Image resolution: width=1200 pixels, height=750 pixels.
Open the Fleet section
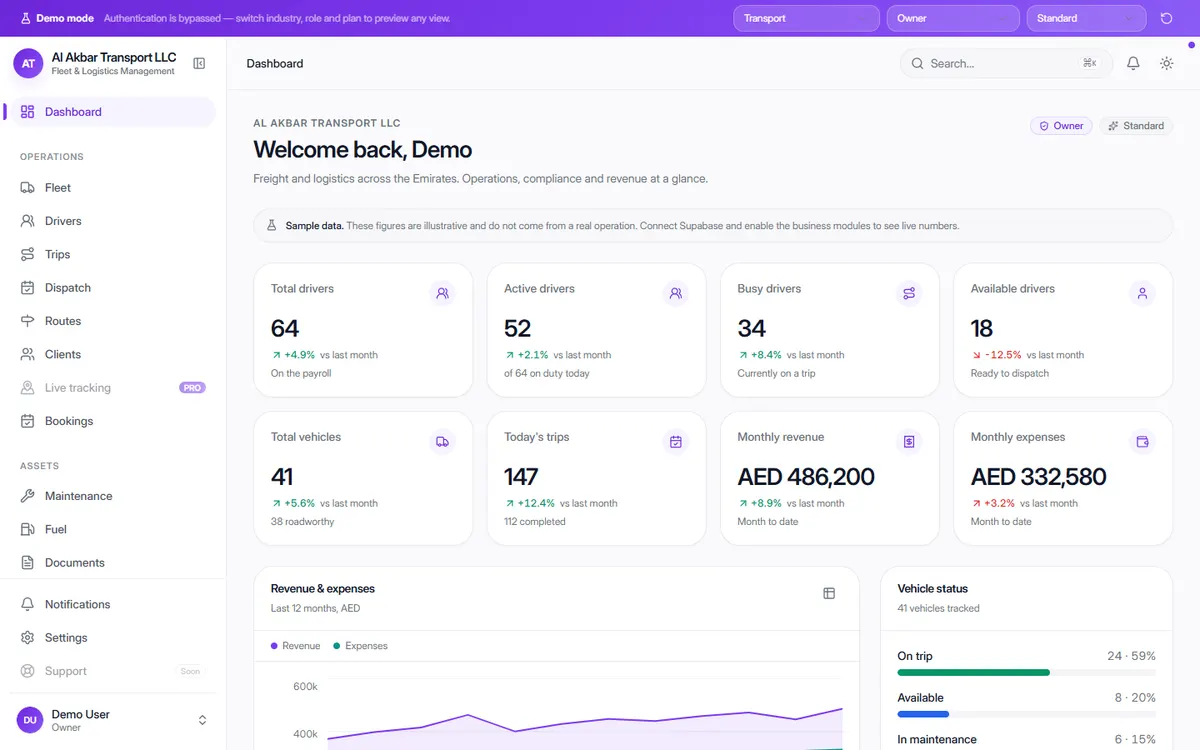(112, 188)
